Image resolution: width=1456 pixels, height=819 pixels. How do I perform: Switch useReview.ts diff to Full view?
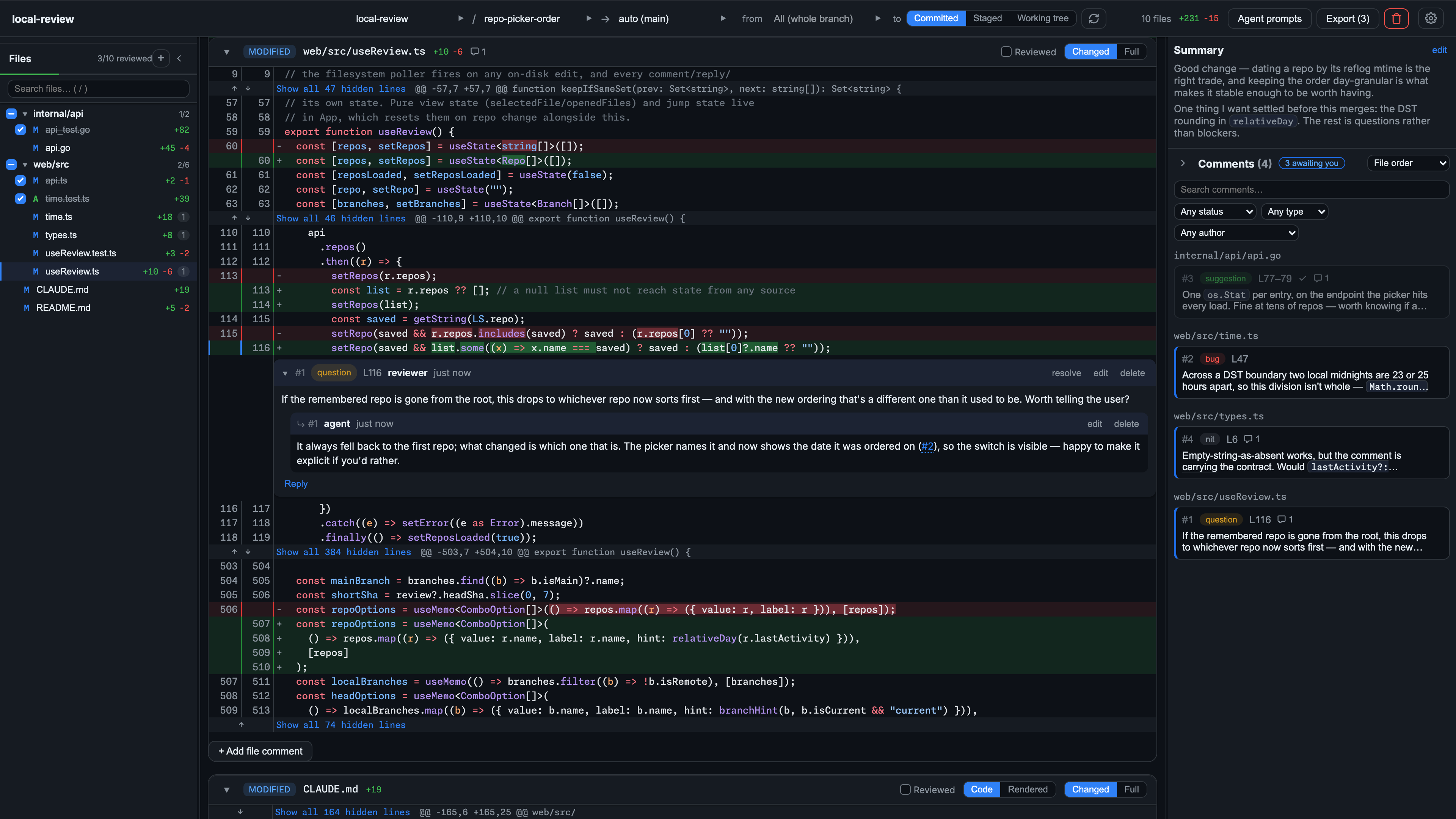(x=1131, y=52)
